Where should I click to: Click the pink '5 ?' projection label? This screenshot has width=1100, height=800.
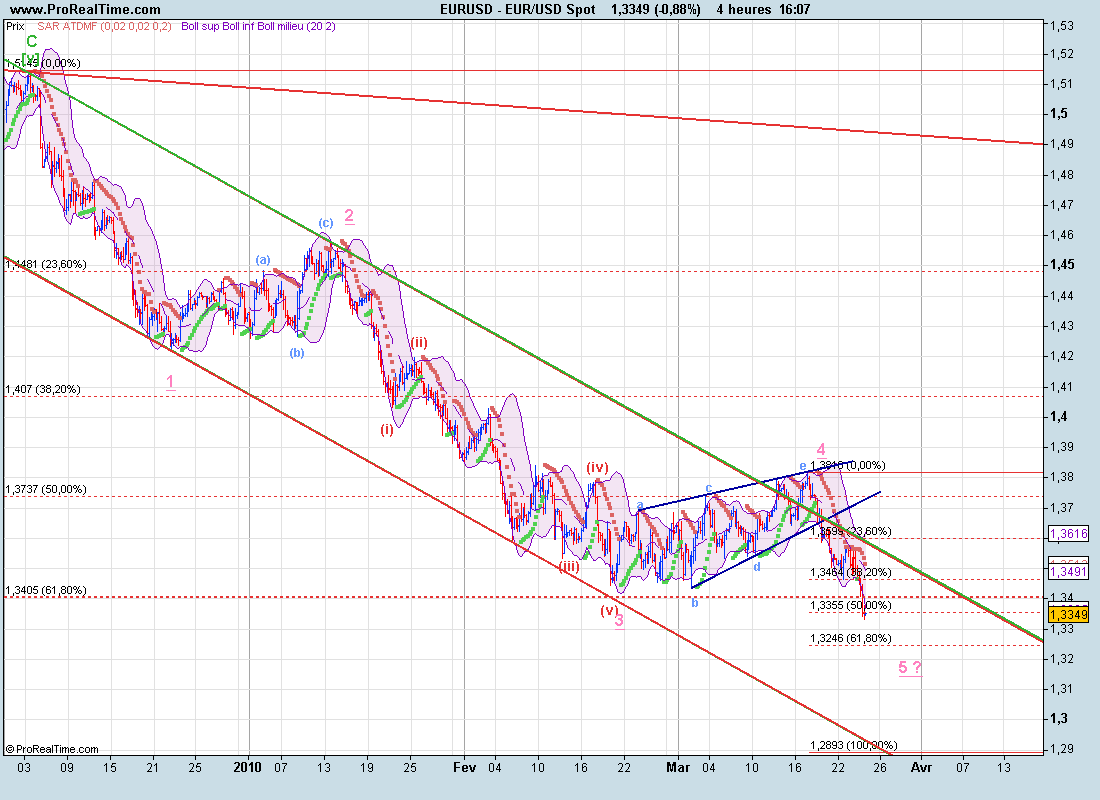point(910,667)
